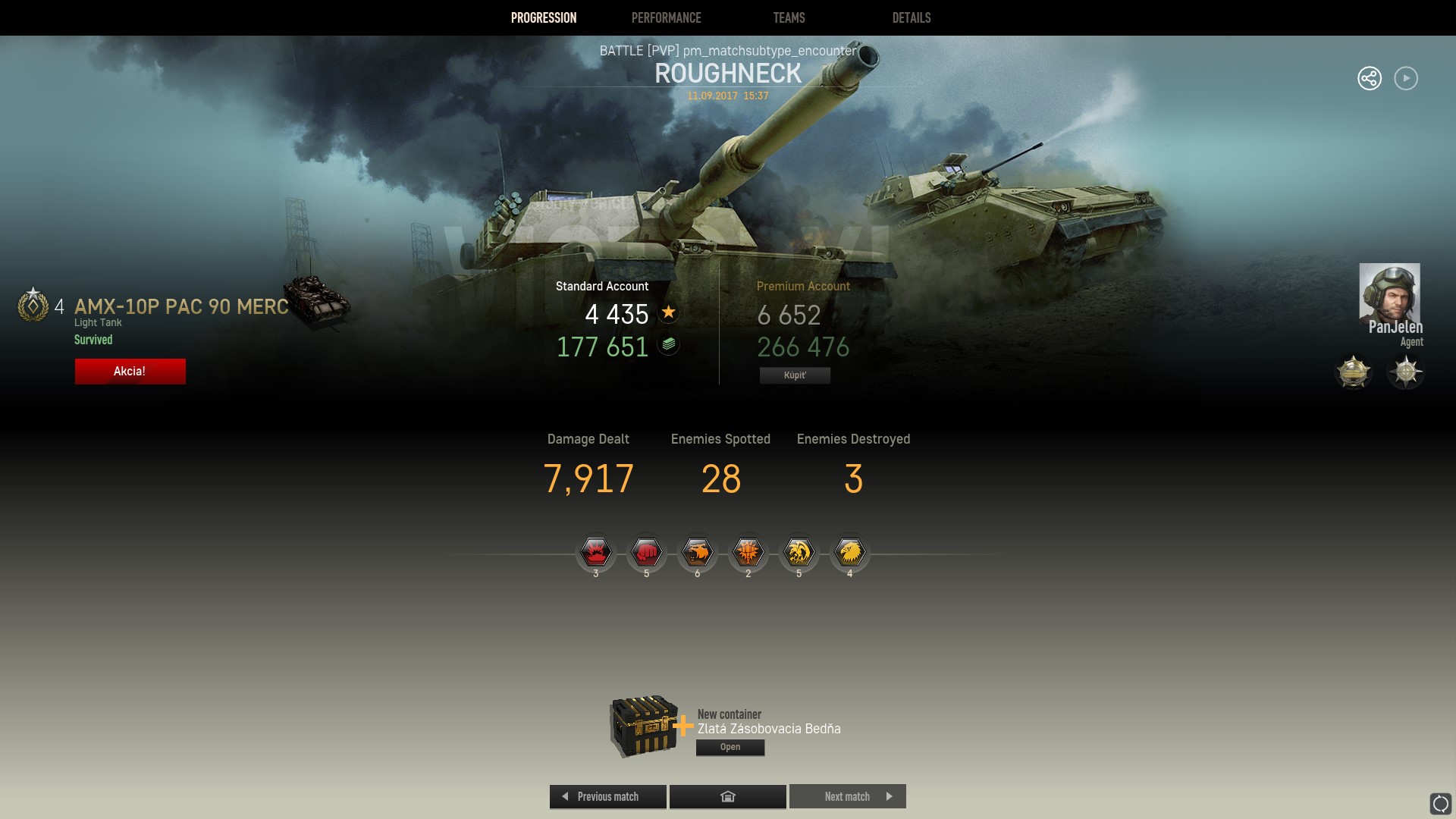The image size is (1456, 819).
Task: Click the share battle results icon
Action: (x=1370, y=78)
